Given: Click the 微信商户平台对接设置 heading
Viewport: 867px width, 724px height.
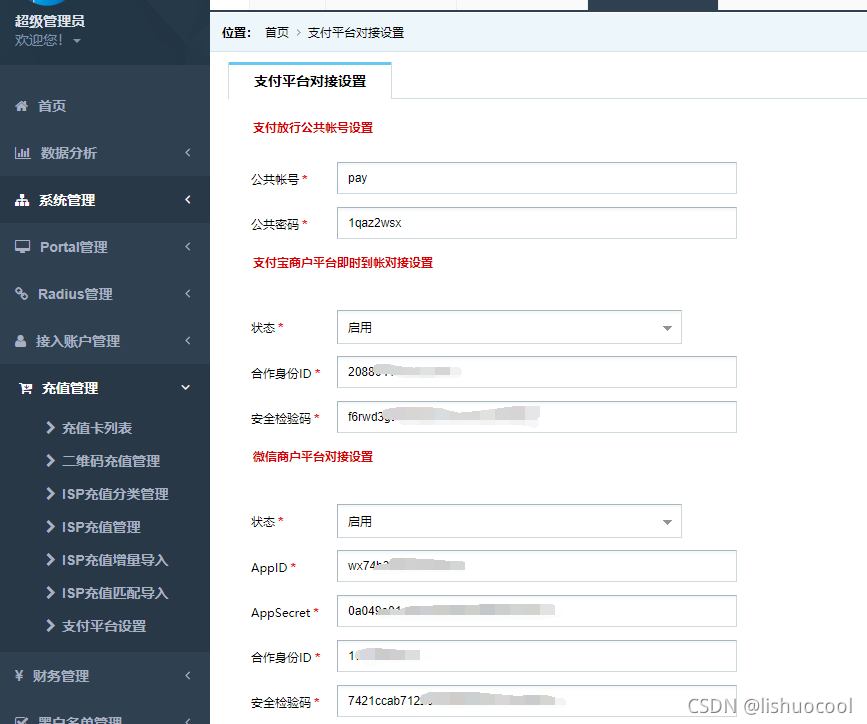Looking at the screenshot, I should click(313, 457).
